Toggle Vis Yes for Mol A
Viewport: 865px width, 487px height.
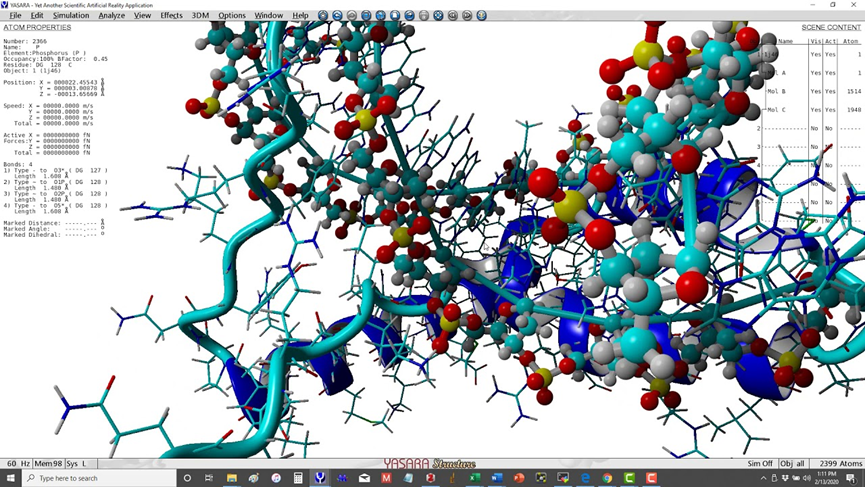[x=815, y=73]
